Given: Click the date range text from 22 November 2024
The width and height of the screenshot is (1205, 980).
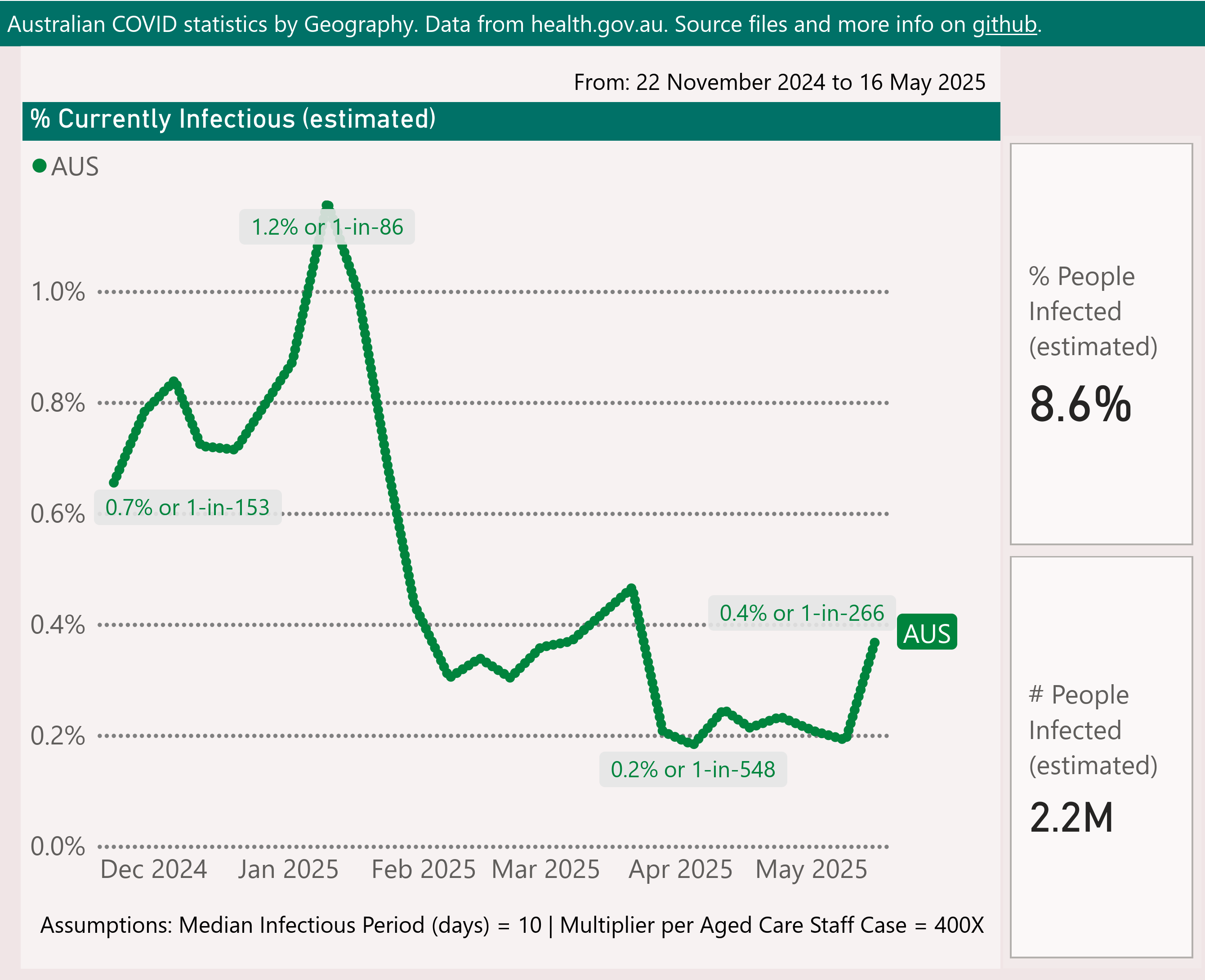Looking at the screenshot, I should click(779, 82).
